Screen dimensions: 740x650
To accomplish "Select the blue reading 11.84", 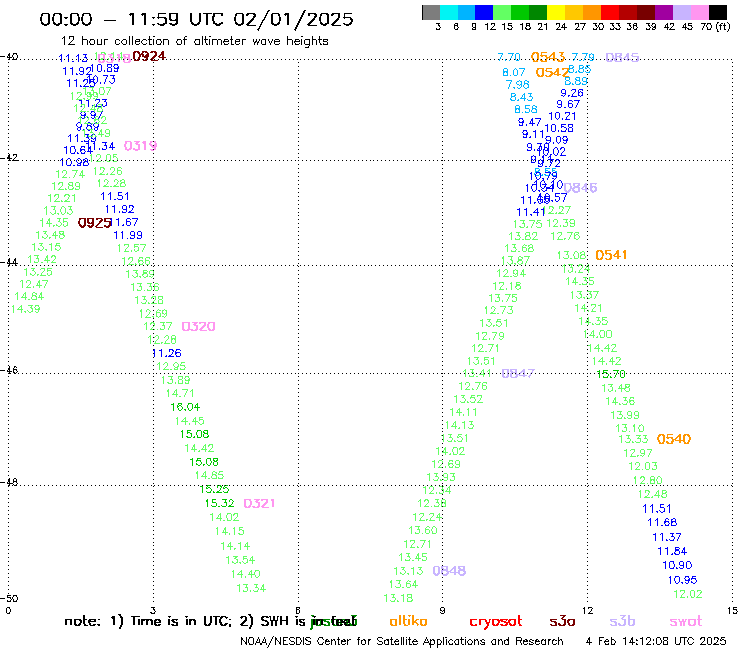I will [672, 551].
